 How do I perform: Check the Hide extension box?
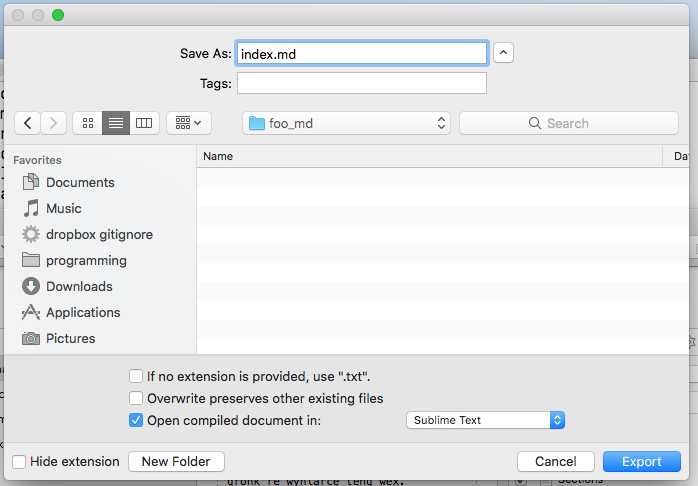(x=19, y=462)
